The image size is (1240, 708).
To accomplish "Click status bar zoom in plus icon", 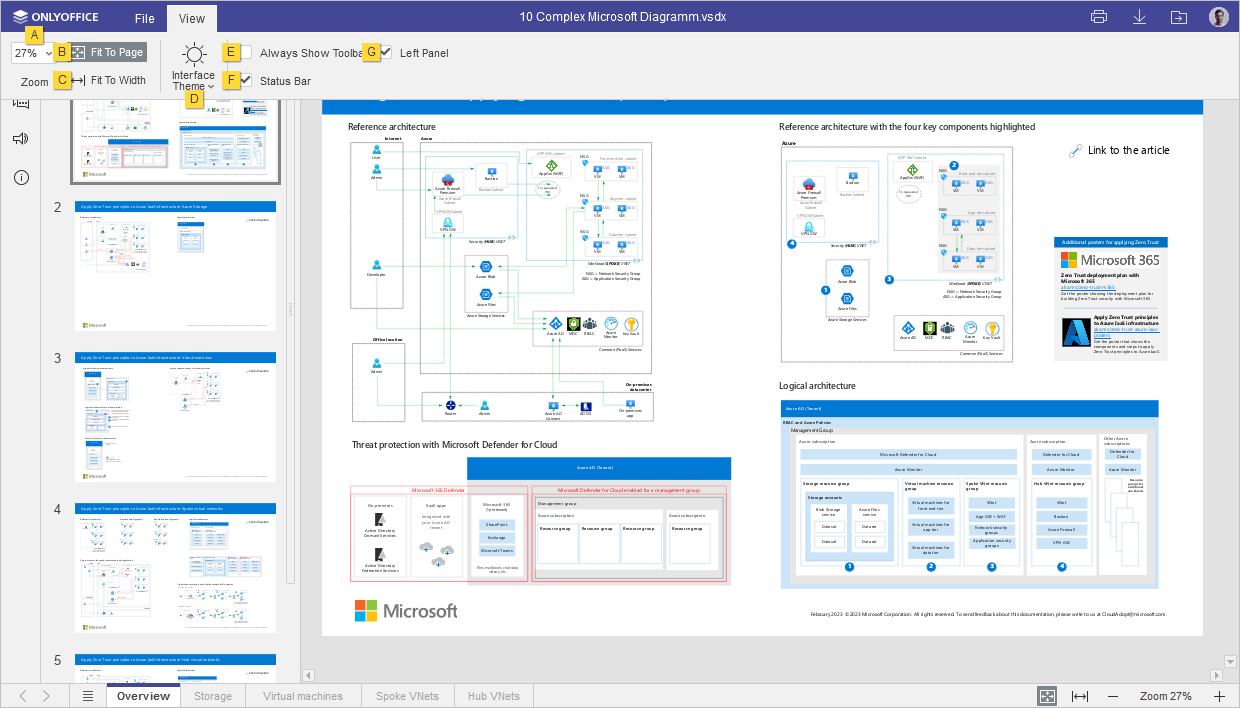I will (x=1219, y=696).
